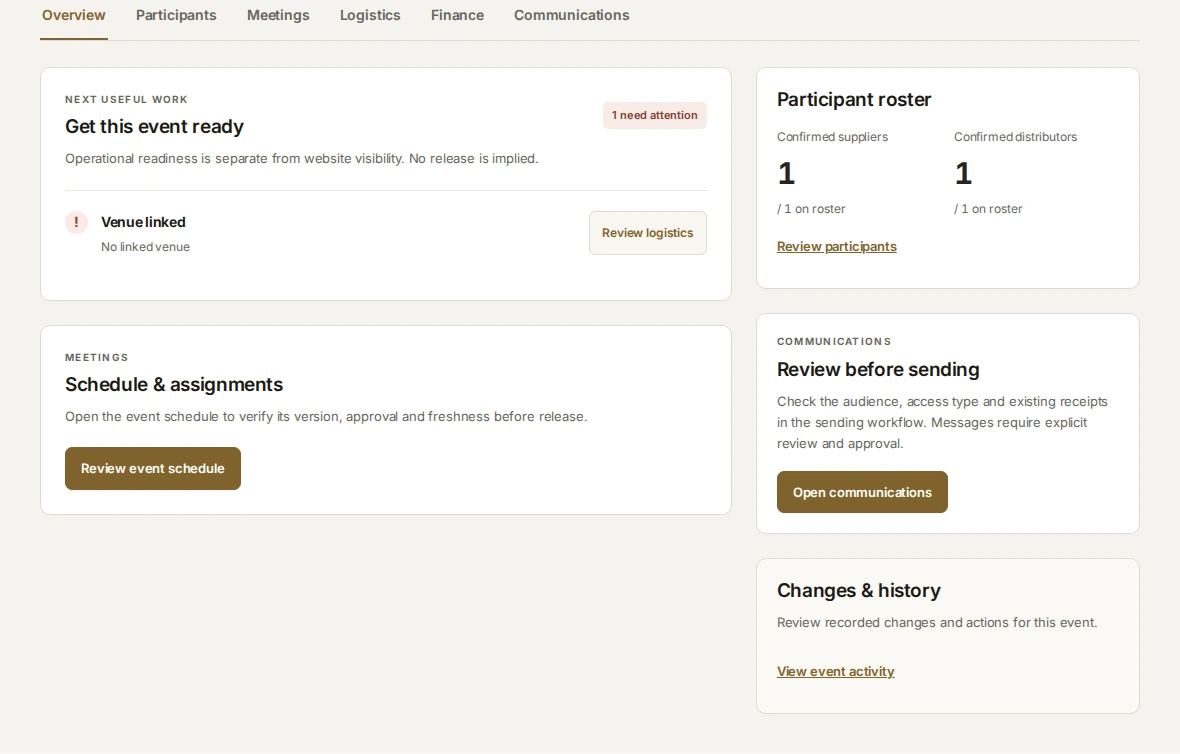The image size is (1180, 754).
Task: Click the '1 need attention' badge
Action: click(654, 115)
